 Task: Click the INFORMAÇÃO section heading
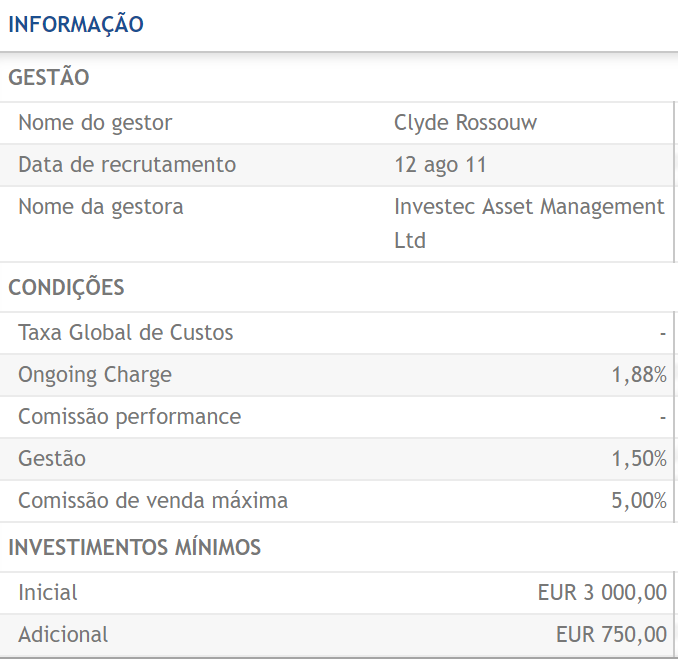point(76,24)
